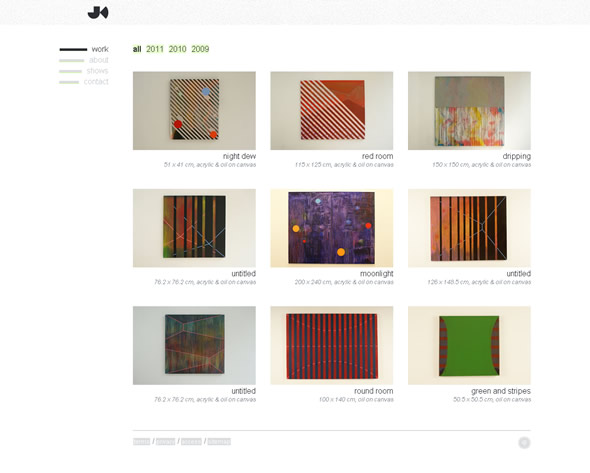Open the moonlight painting thumbnail

point(332,228)
